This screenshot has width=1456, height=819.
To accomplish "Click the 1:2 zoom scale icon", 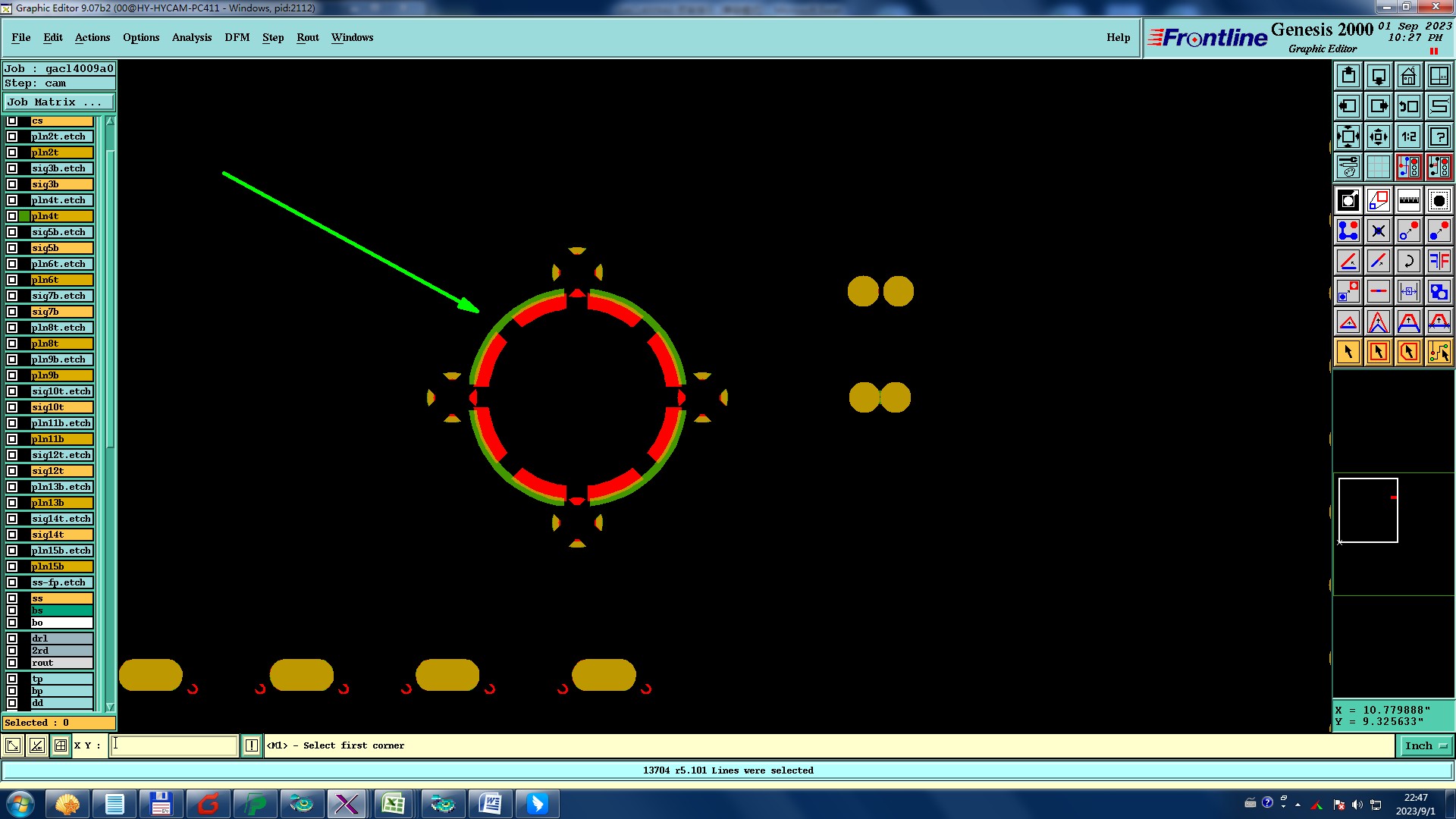I will click(x=1408, y=136).
